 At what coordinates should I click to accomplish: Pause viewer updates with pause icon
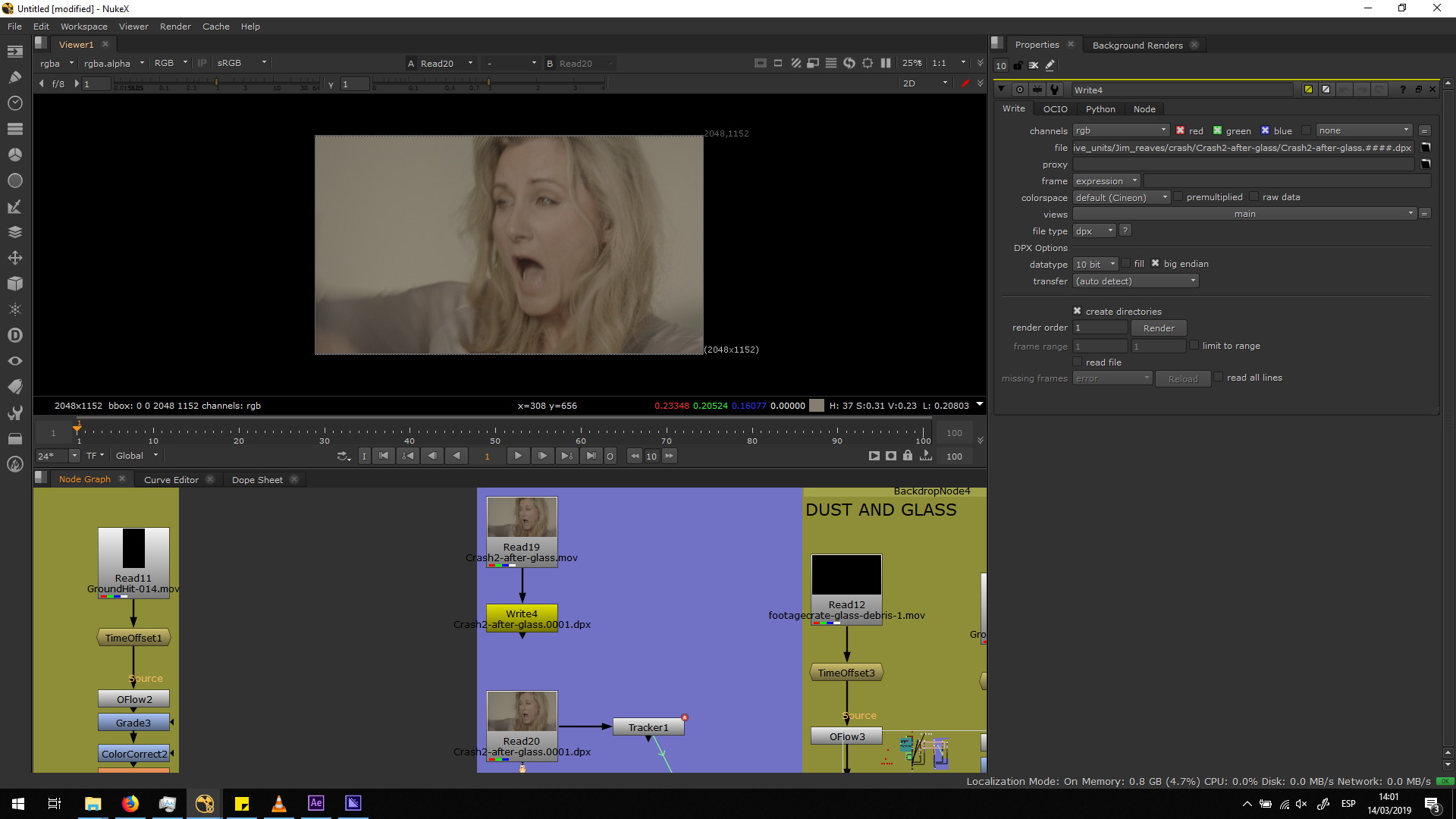pos(886,63)
